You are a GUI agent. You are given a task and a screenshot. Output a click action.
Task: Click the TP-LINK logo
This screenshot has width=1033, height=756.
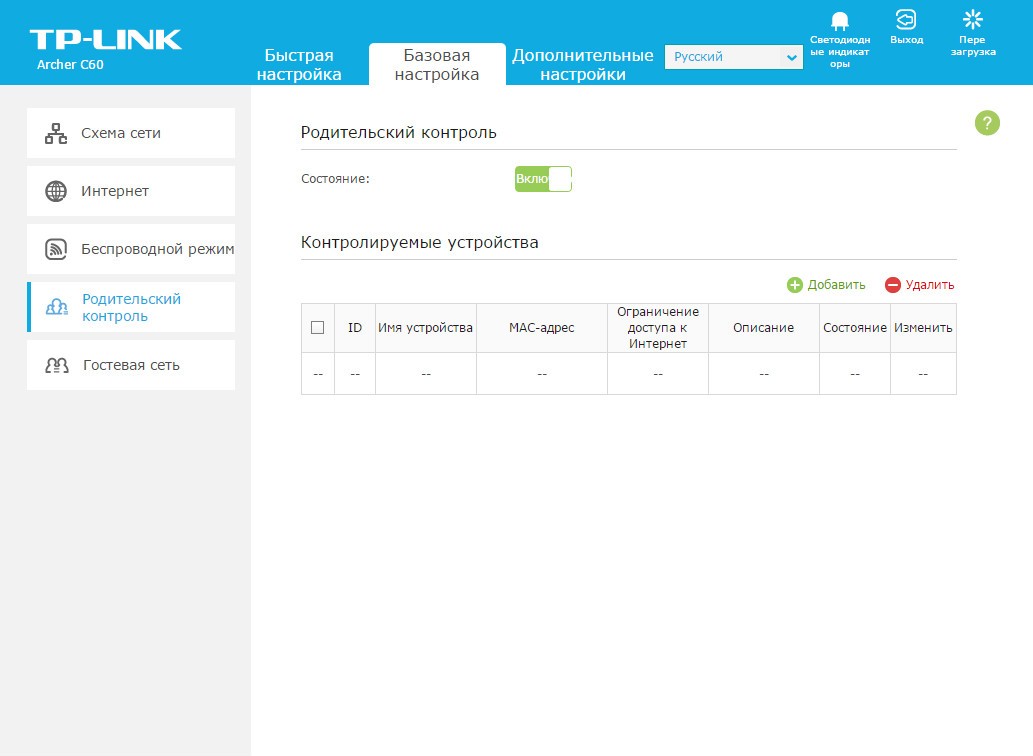[x=105, y=40]
